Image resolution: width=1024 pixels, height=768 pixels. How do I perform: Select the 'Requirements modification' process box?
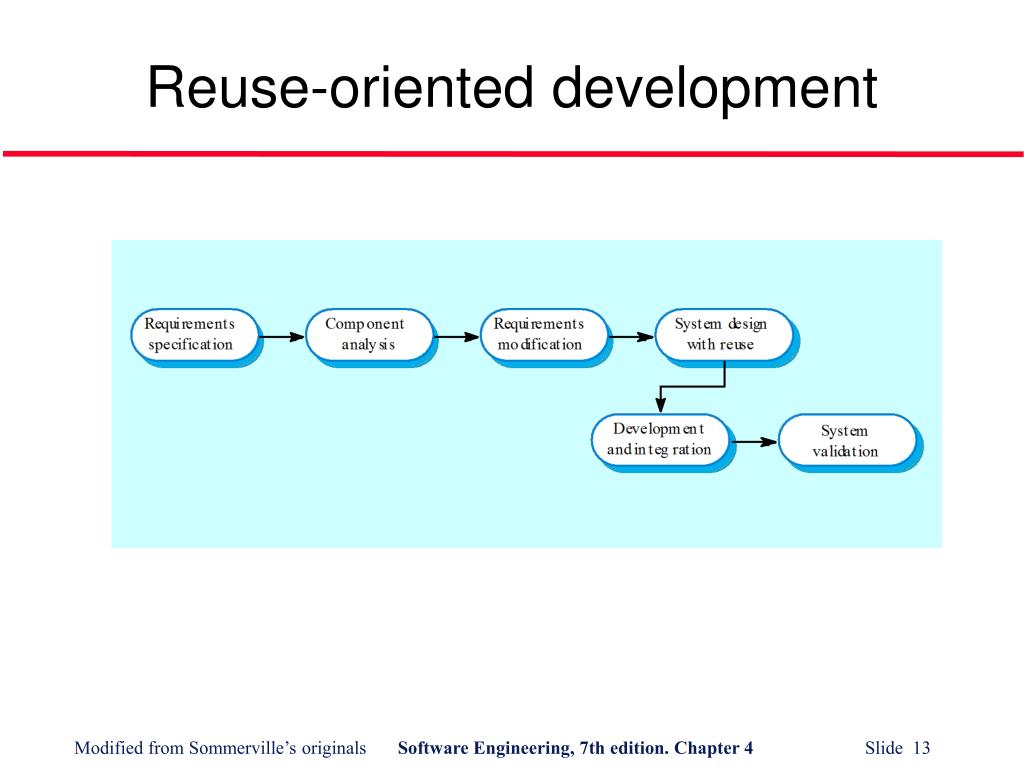click(543, 335)
